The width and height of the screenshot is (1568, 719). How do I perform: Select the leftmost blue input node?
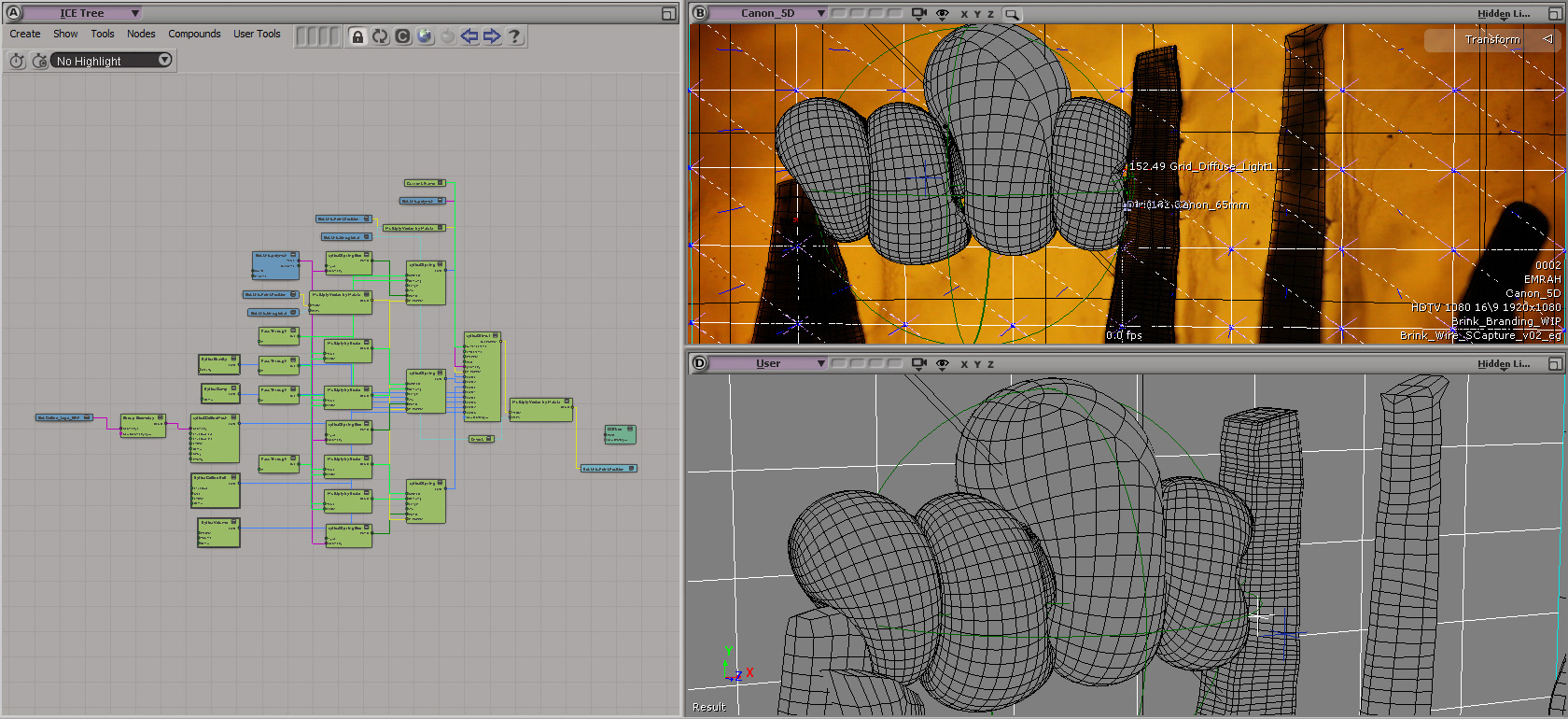click(64, 417)
